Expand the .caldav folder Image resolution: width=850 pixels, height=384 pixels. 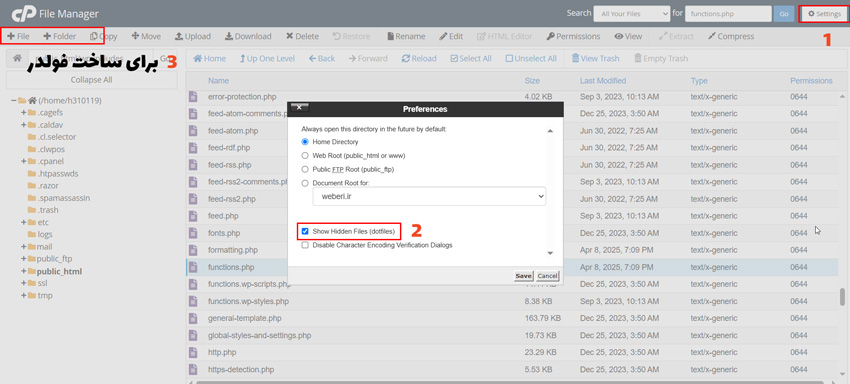pyautogui.click(x=24, y=125)
